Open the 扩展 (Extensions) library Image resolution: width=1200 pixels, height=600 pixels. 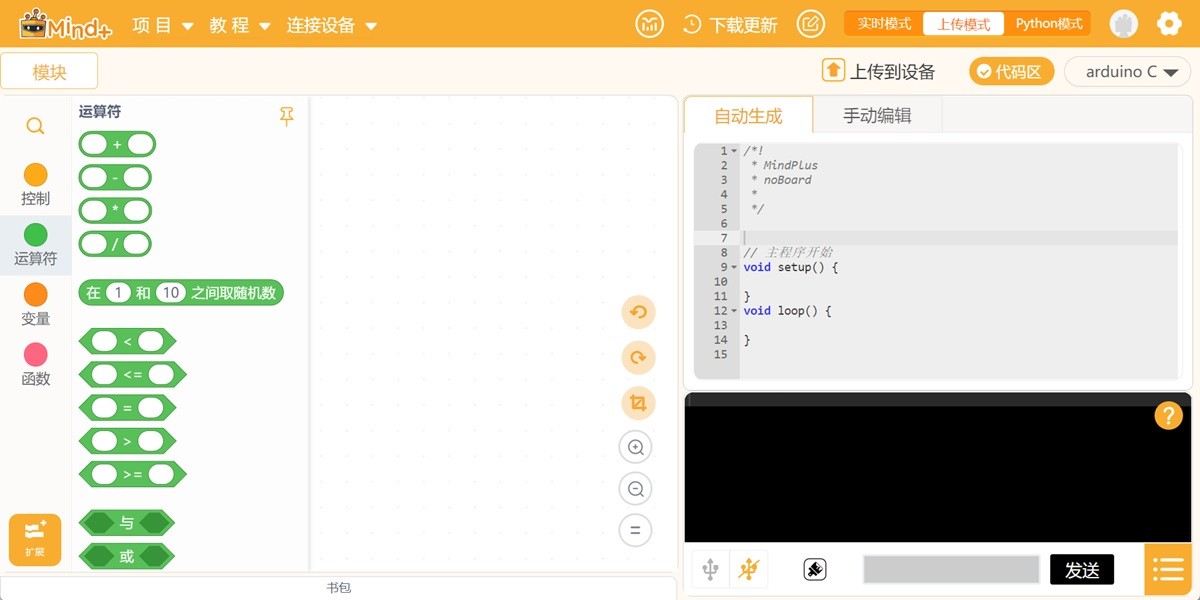point(34,539)
